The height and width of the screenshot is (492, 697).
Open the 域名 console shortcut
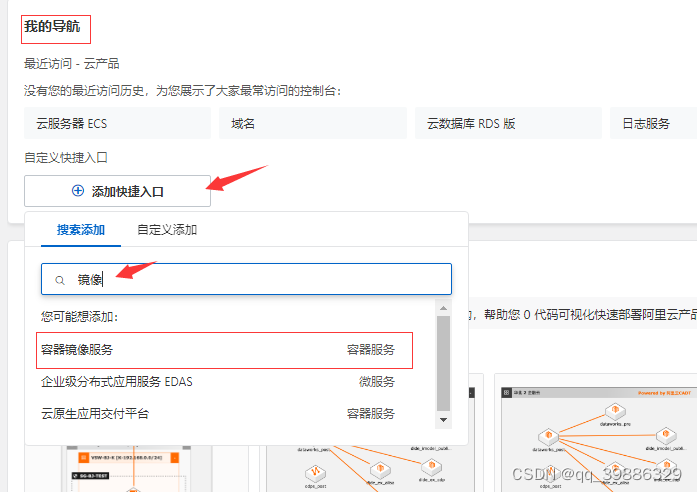[313, 123]
